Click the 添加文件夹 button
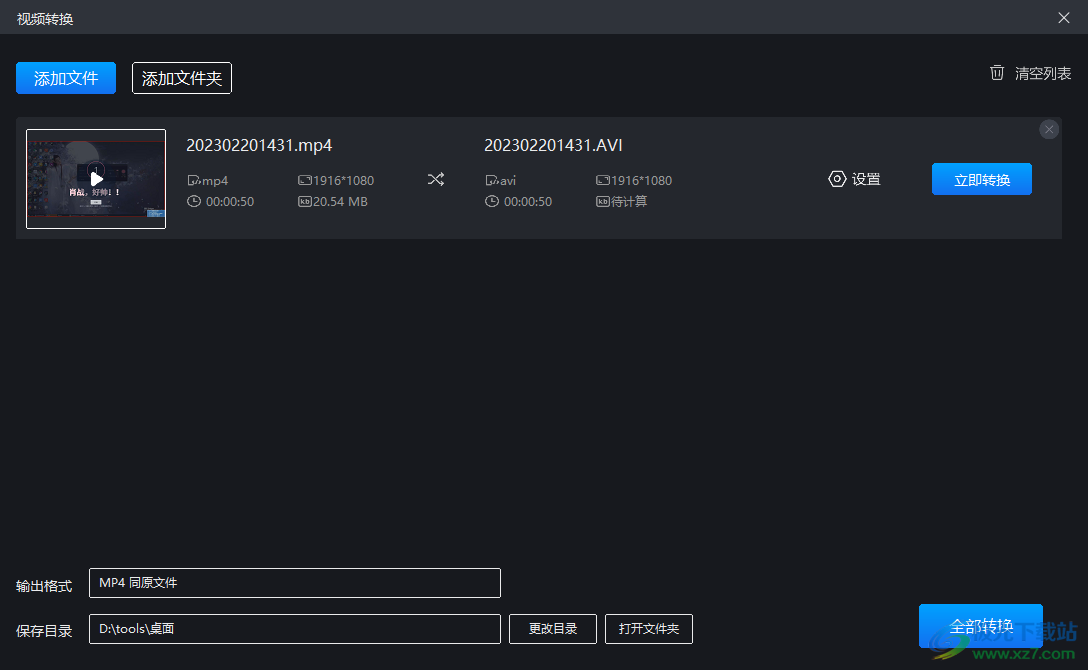1088x670 pixels. (182, 78)
